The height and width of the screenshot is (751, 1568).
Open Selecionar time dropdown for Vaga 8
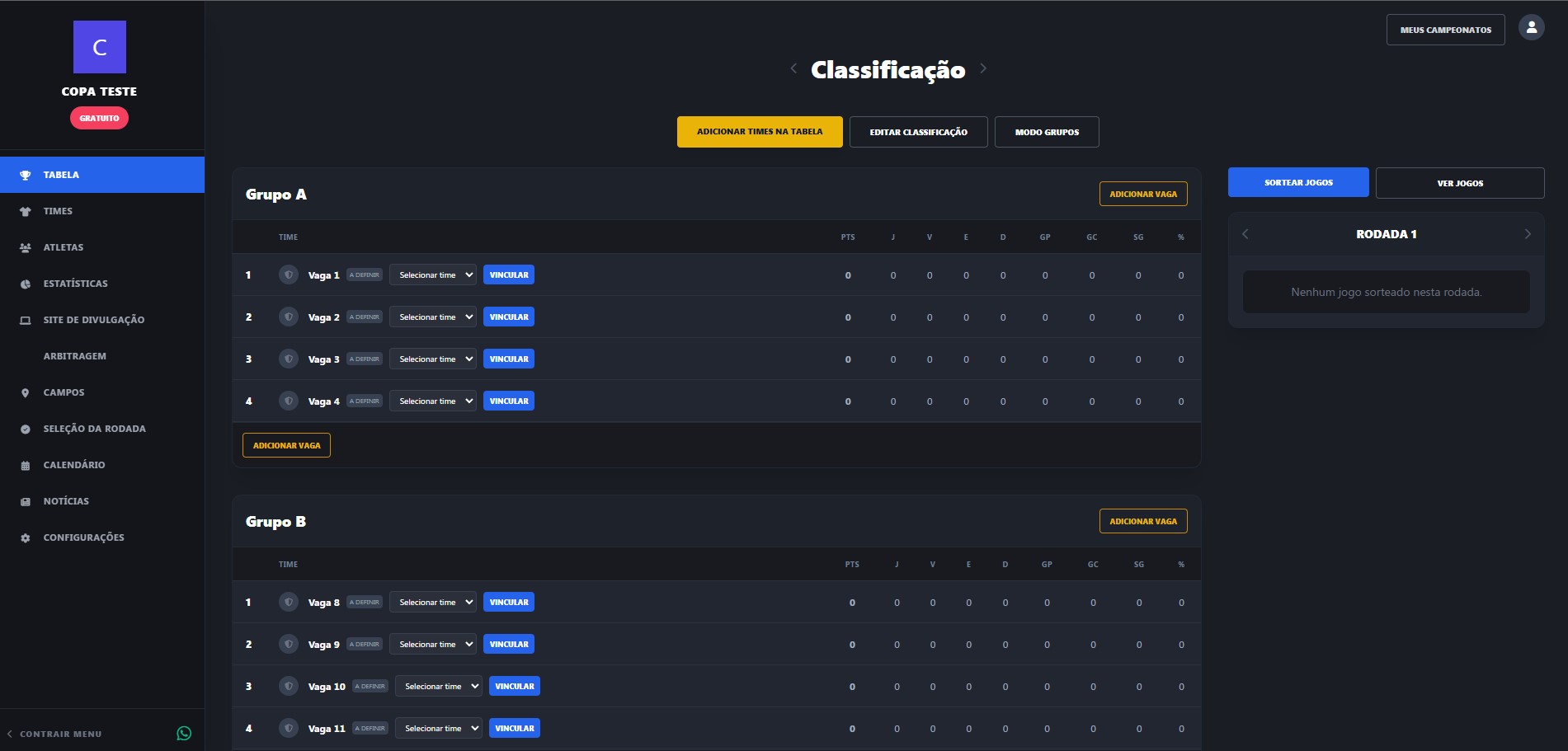point(433,602)
